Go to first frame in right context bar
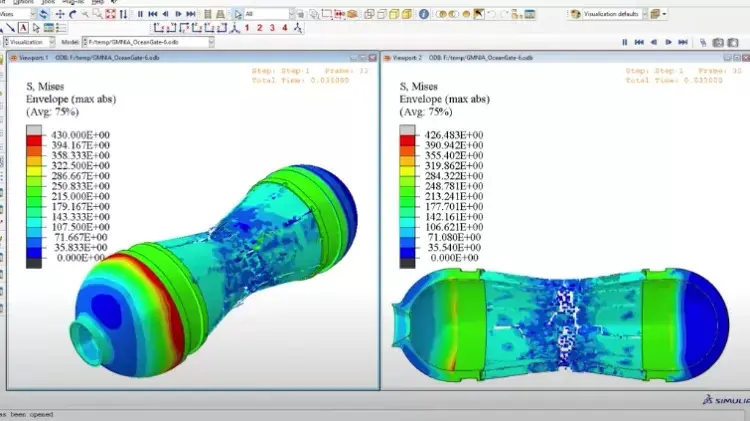 [639, 42]
